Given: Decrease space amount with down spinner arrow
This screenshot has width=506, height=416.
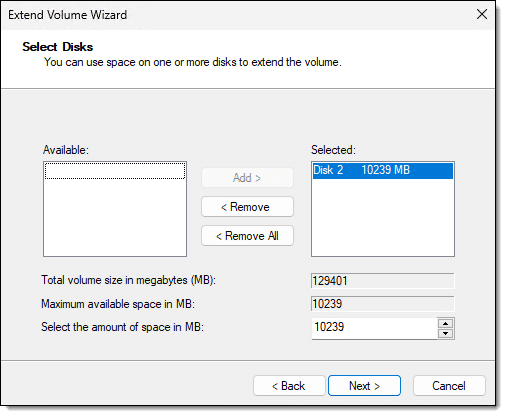Looking at the screenshot, I should point(445,333).
